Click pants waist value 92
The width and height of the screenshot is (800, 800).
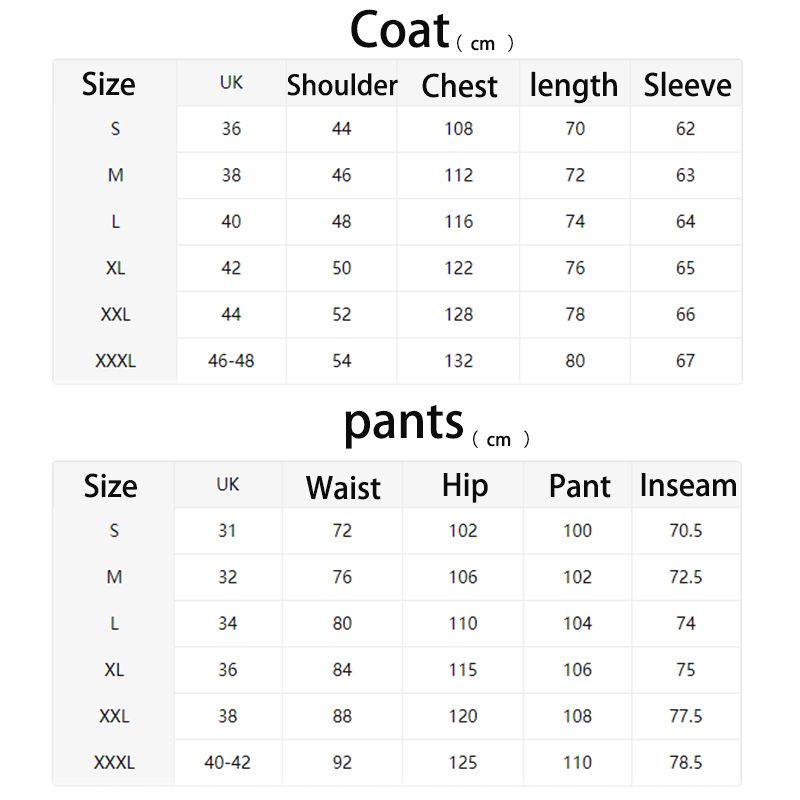[342, 762]
